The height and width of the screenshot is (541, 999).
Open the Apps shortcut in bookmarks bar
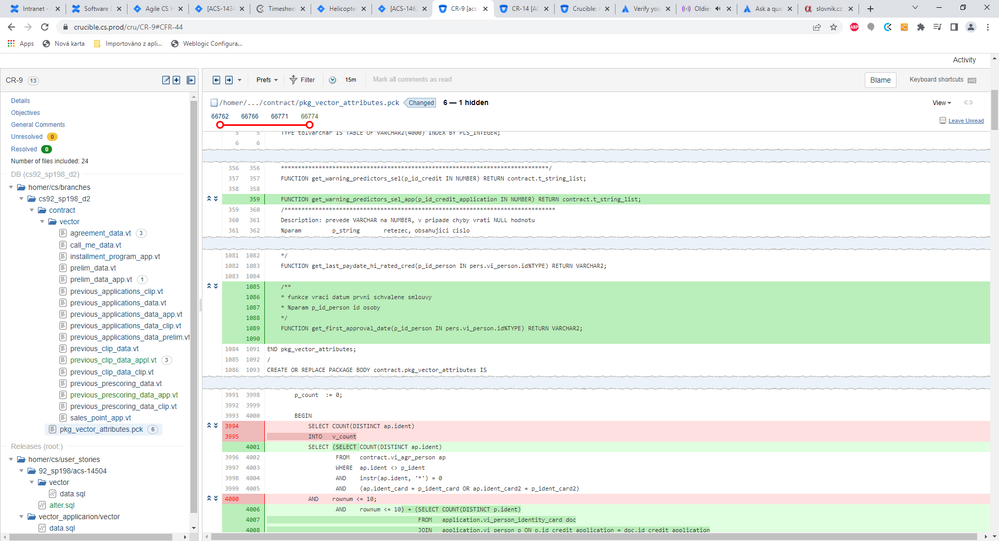coord(20,43)
